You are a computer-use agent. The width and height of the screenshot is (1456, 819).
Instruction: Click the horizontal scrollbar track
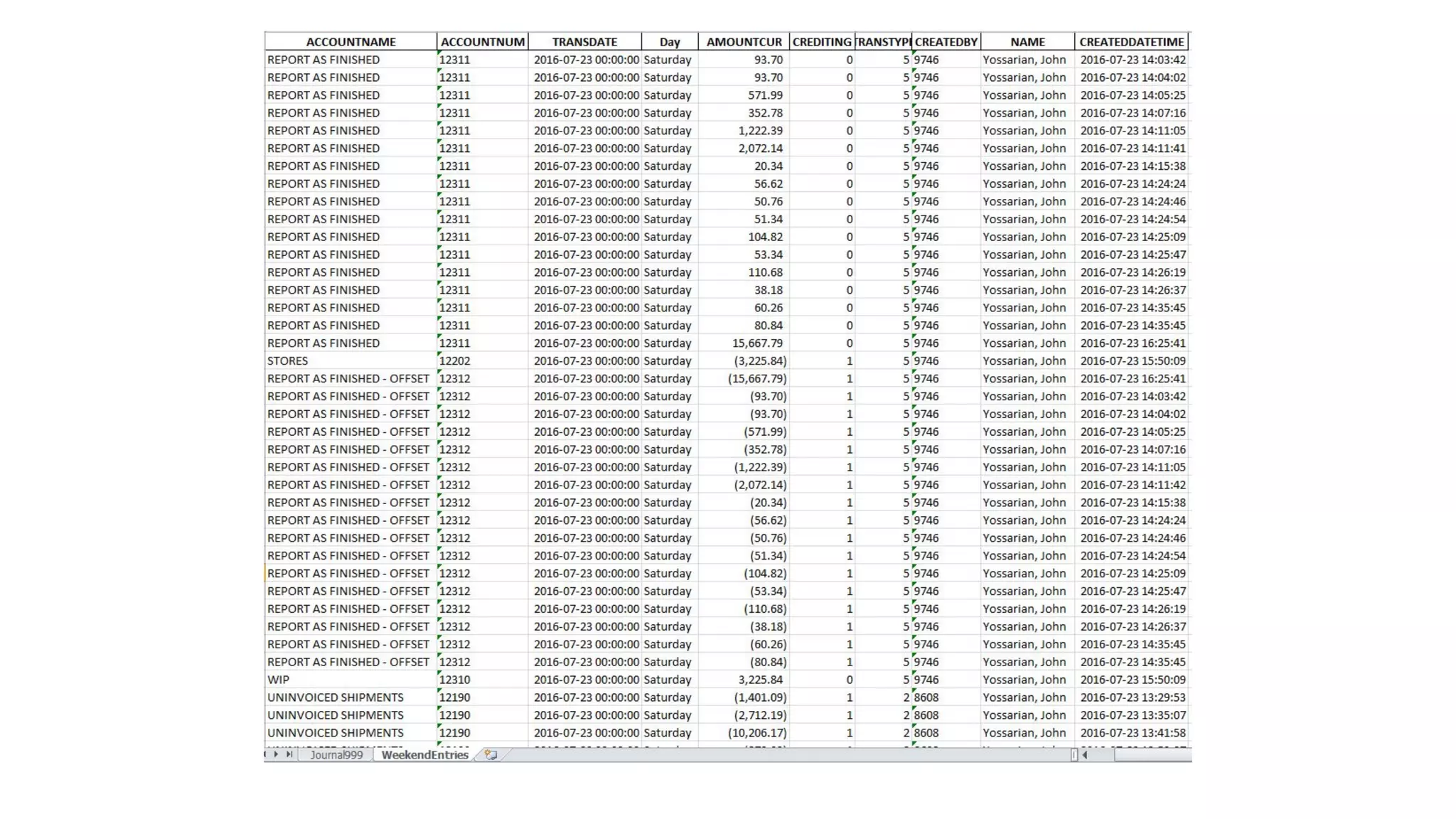click(x=1152, y=755)
